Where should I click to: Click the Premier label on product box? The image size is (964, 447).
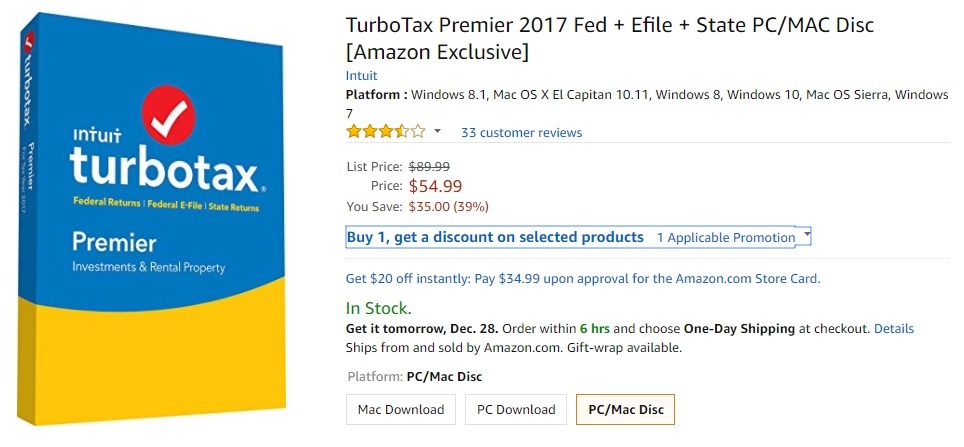[114, 243]
